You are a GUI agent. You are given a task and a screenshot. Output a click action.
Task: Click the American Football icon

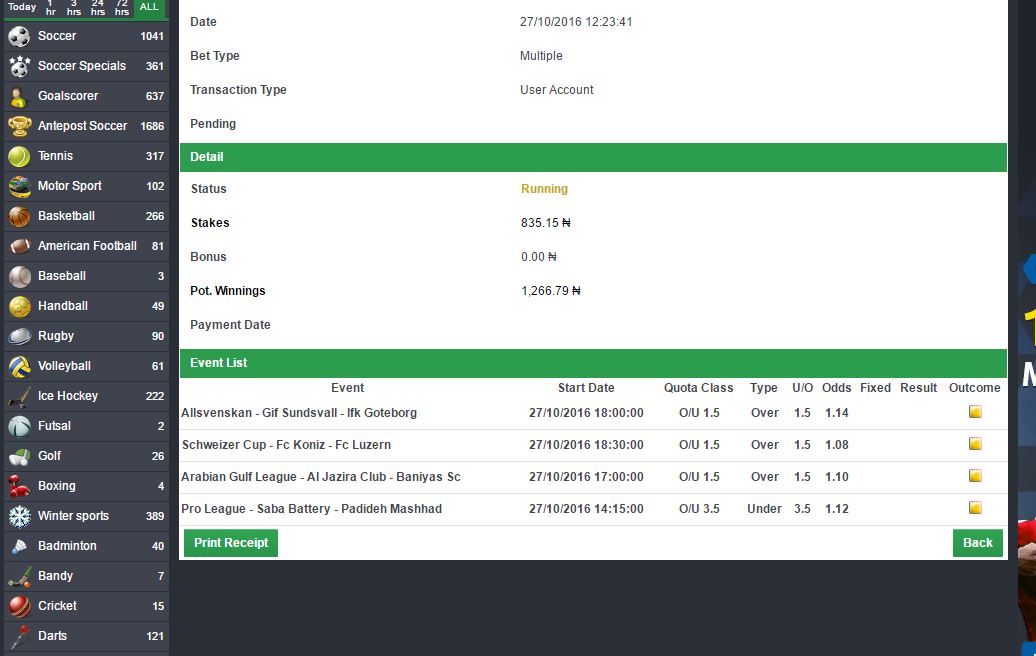[x=19, y=246]
